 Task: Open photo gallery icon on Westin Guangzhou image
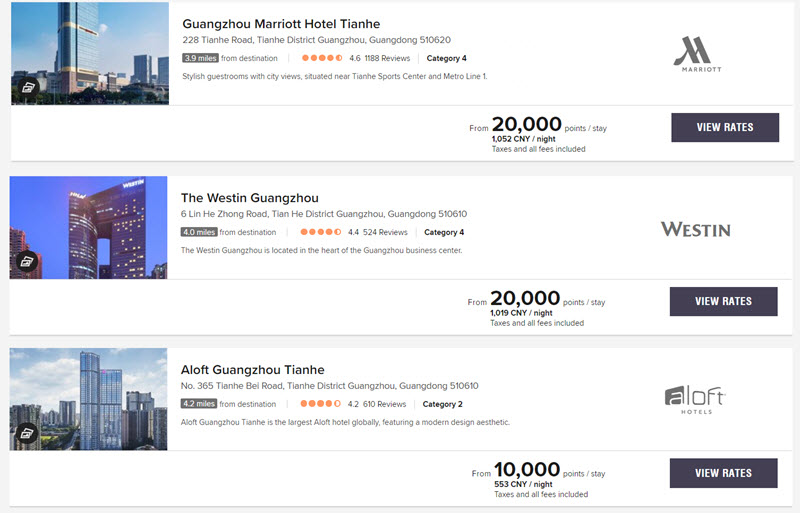(x=27, y=261)
